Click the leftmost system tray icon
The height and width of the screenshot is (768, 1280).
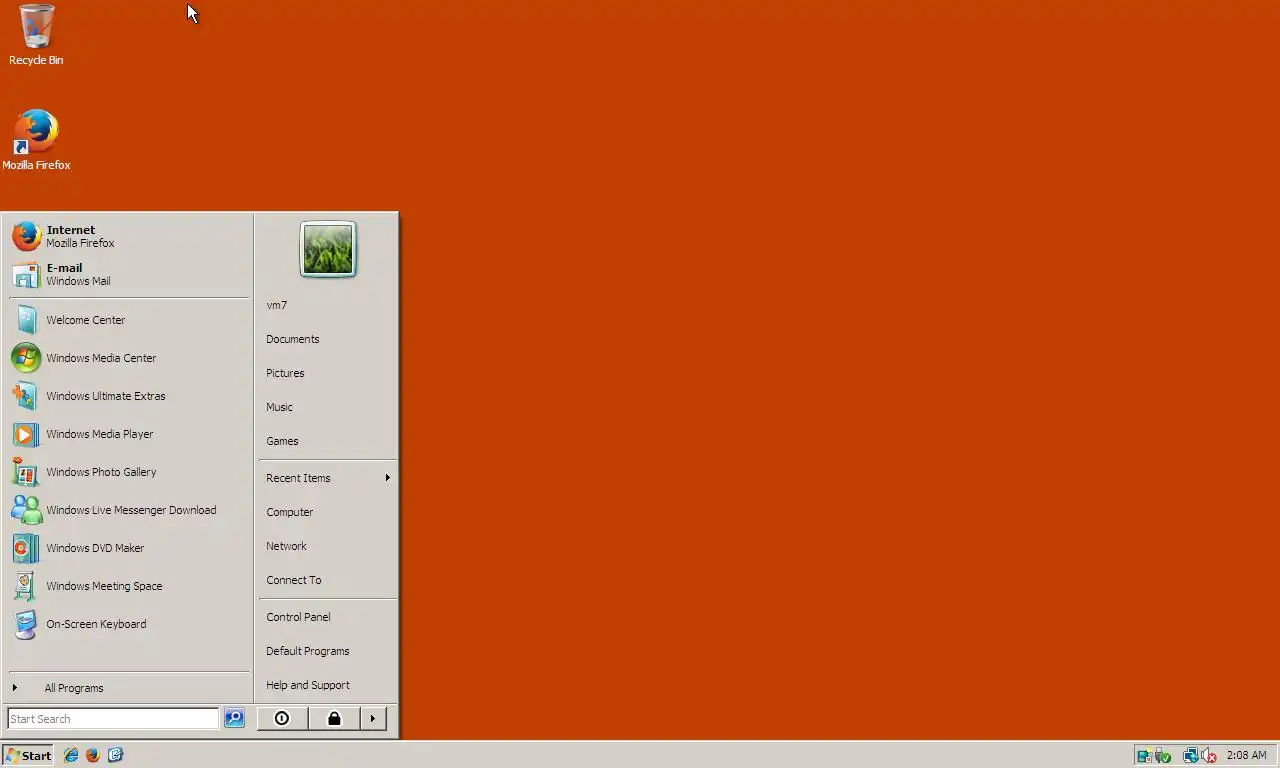point(1145,756)
